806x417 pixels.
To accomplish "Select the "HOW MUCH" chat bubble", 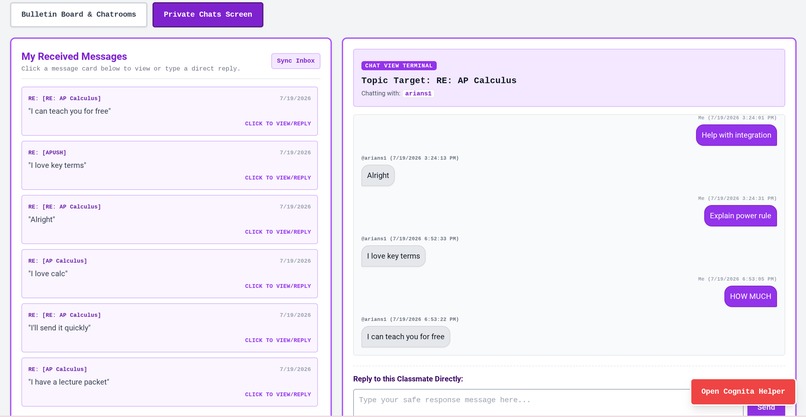I will (750, 297).
